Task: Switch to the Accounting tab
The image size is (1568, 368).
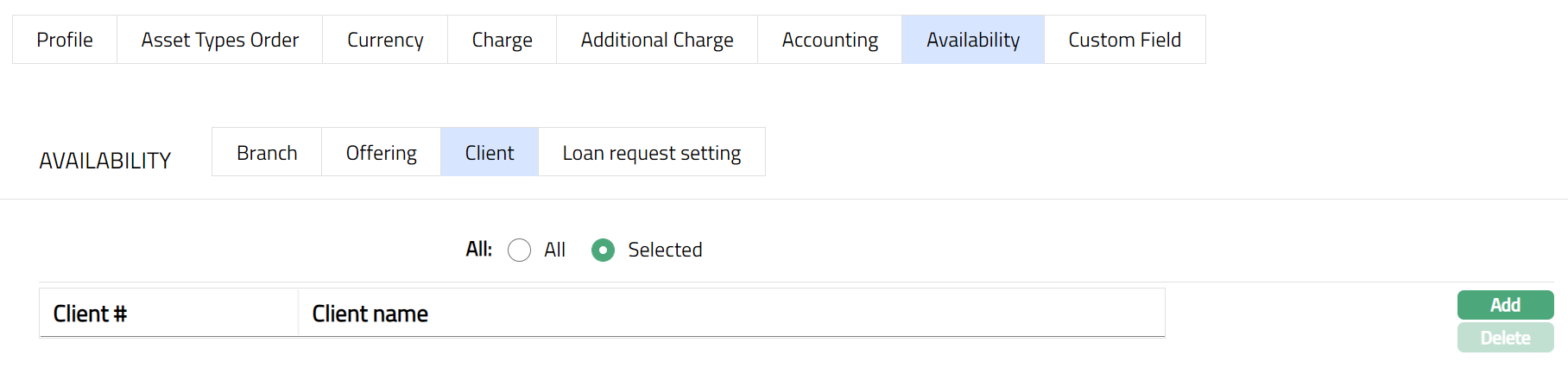Action: point(830,40)
